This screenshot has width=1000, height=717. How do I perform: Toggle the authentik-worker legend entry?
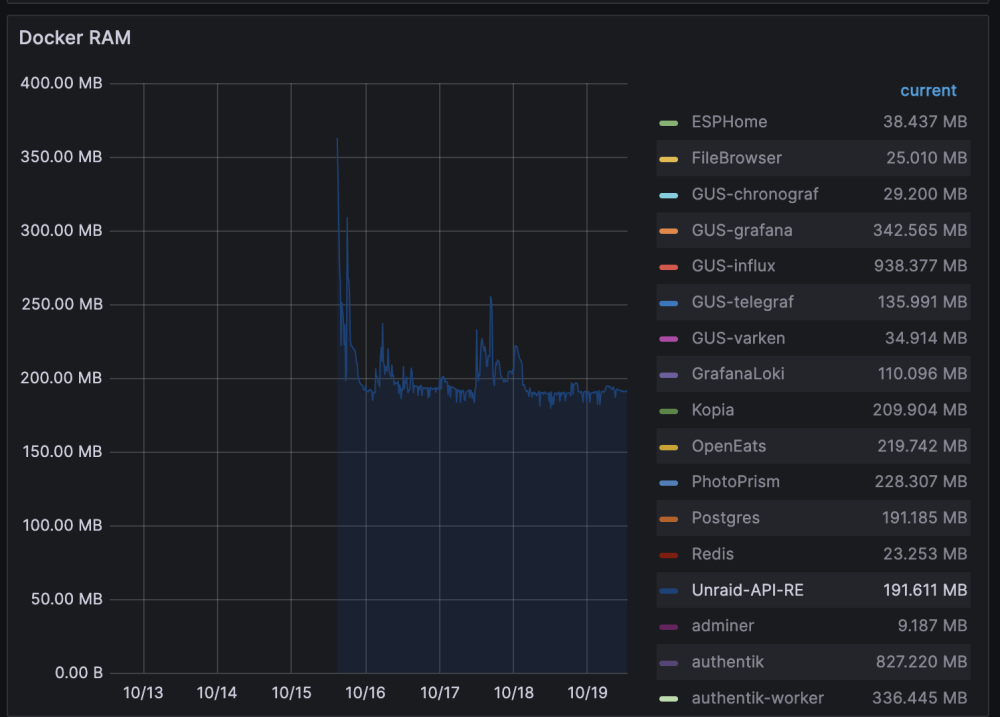[x=758, y=699]
